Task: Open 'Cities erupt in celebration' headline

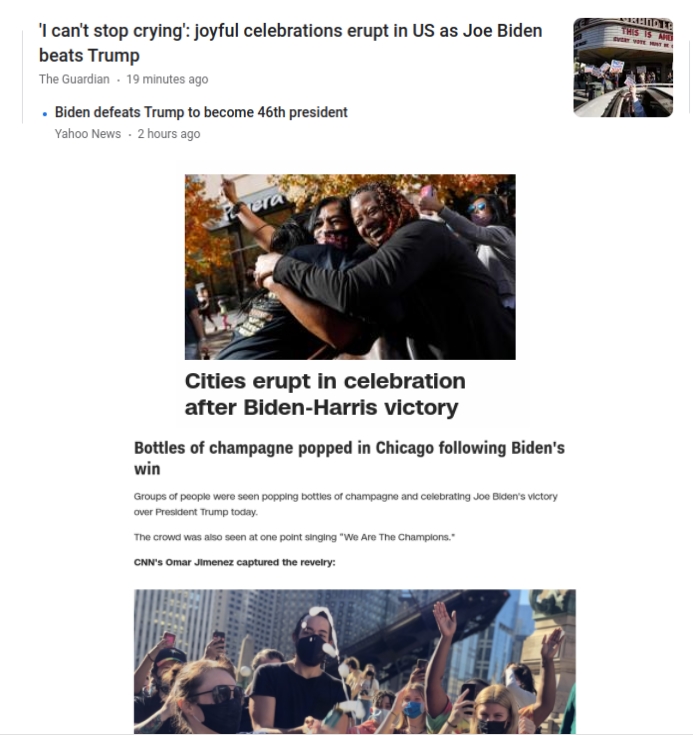Action: [325, 394]
